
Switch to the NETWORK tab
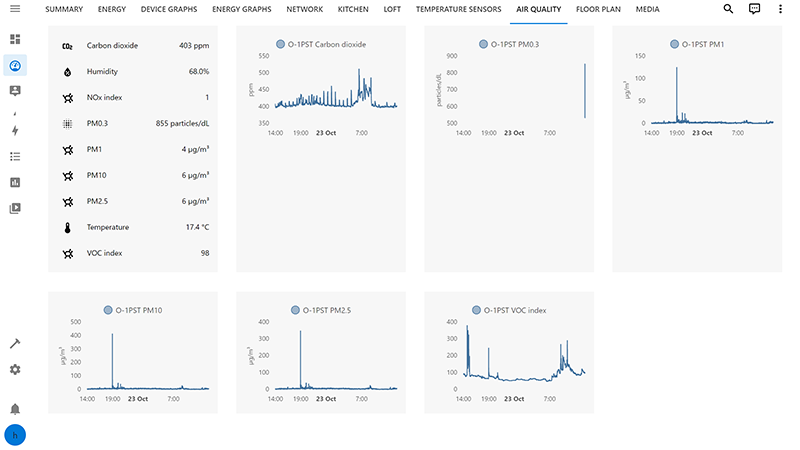(305, 9)
